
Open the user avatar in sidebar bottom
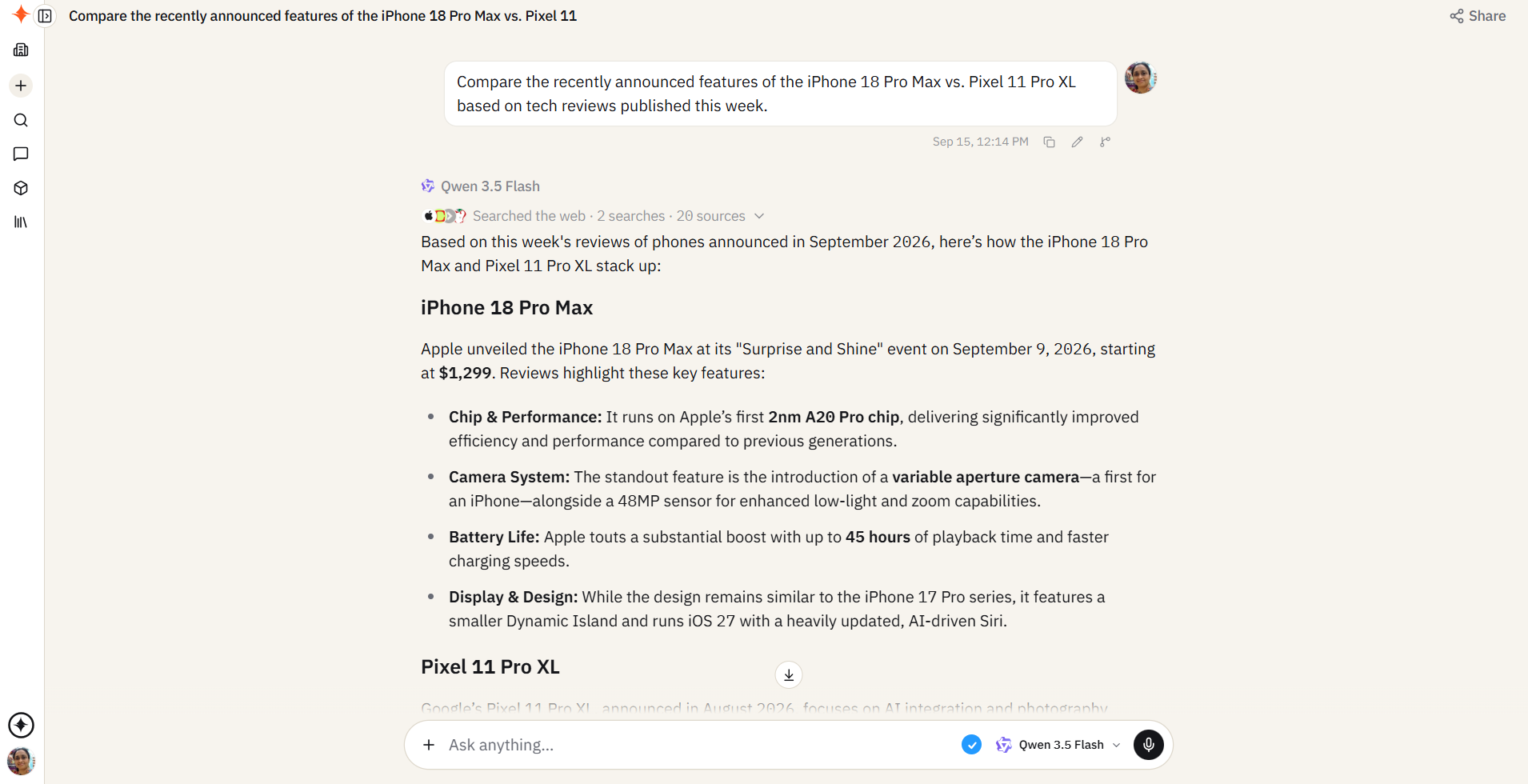(21, 761)
